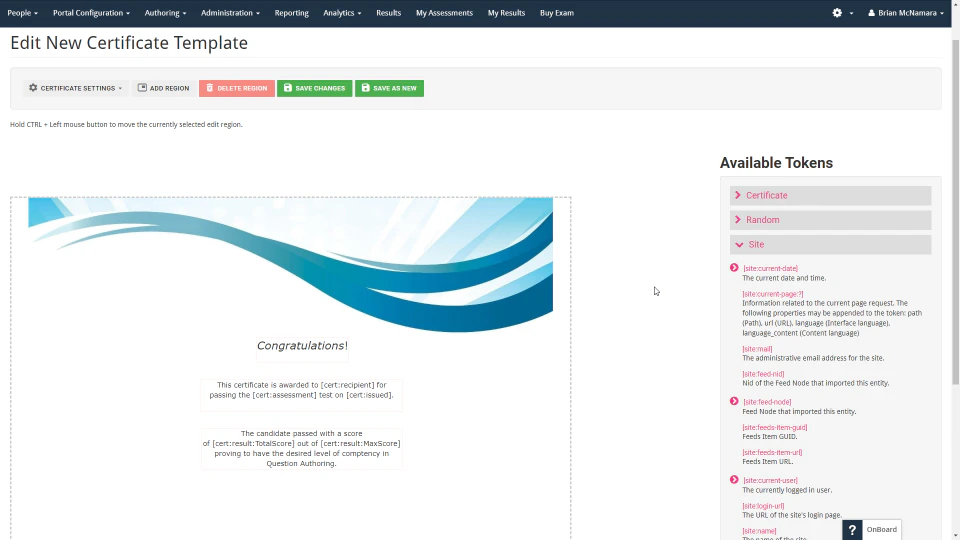Collapse the Site tokens section
The height and width of the screenshot is (540, 960).
coord(830,244)
